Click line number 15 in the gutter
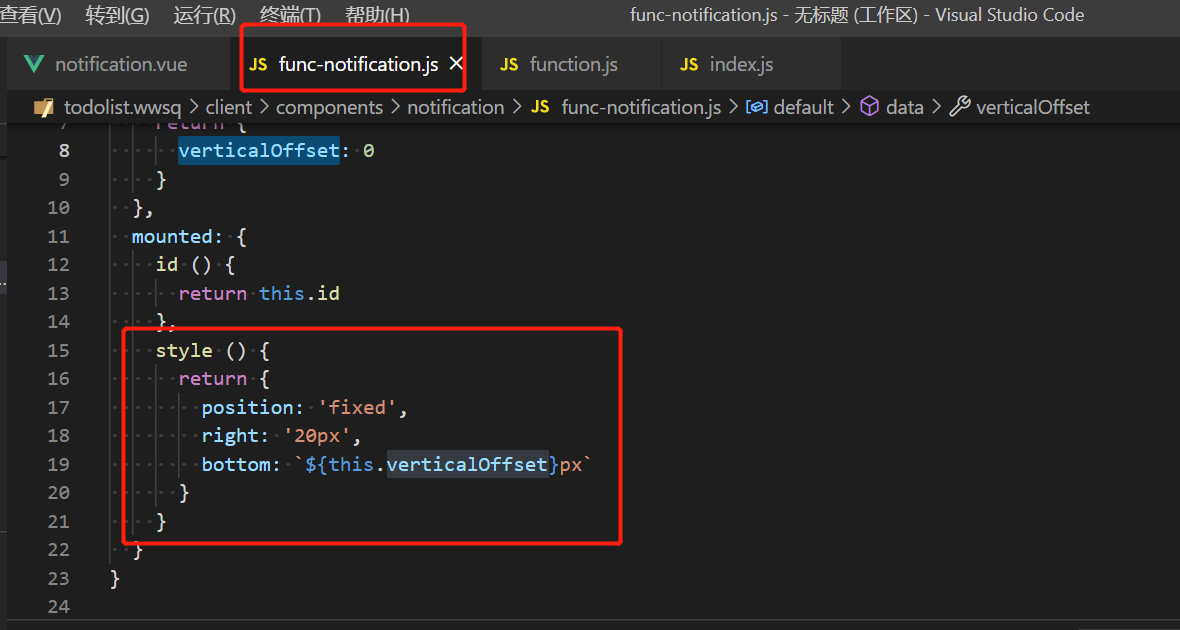This screenshot has height=630, width=1180. click(58, 350)
